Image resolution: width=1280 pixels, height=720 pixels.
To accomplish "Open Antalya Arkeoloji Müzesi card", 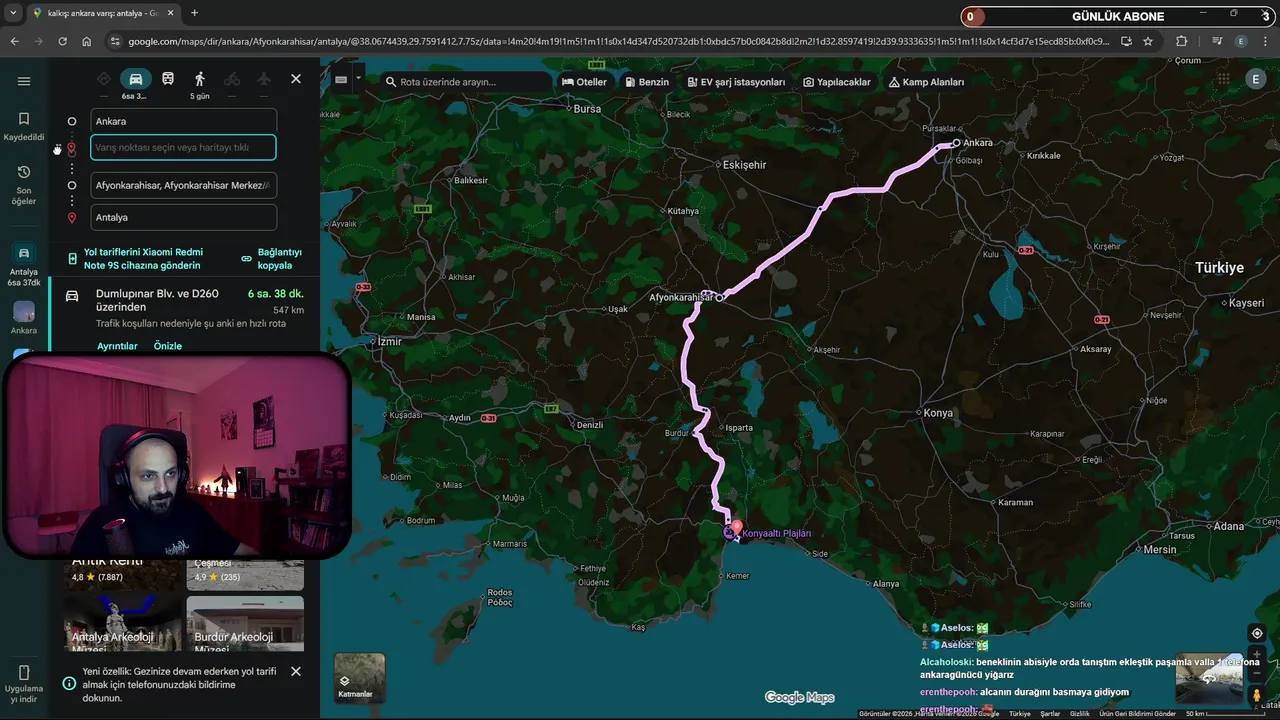I will coord(124,624).
